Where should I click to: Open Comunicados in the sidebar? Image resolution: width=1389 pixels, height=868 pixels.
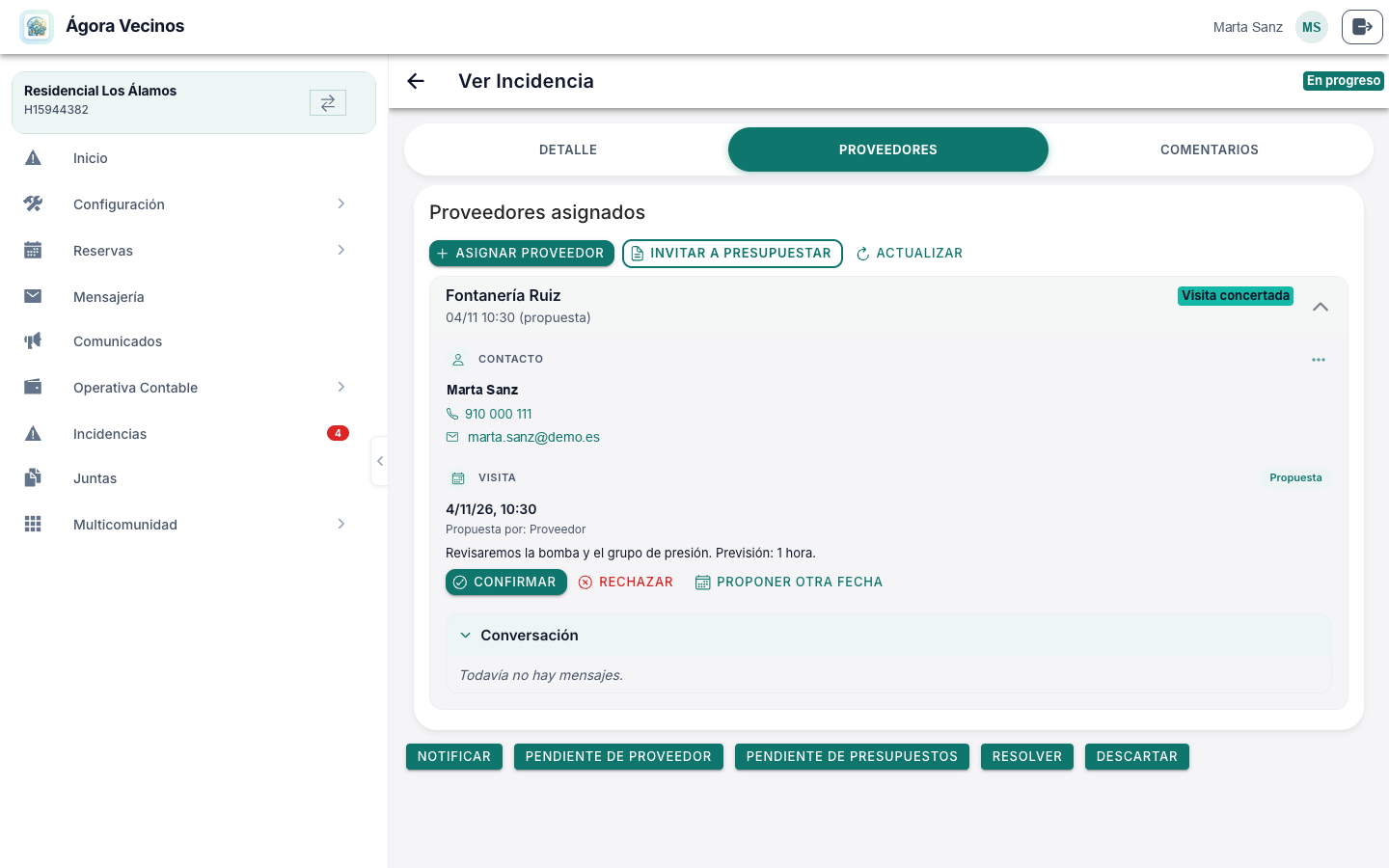coord(193,341)
